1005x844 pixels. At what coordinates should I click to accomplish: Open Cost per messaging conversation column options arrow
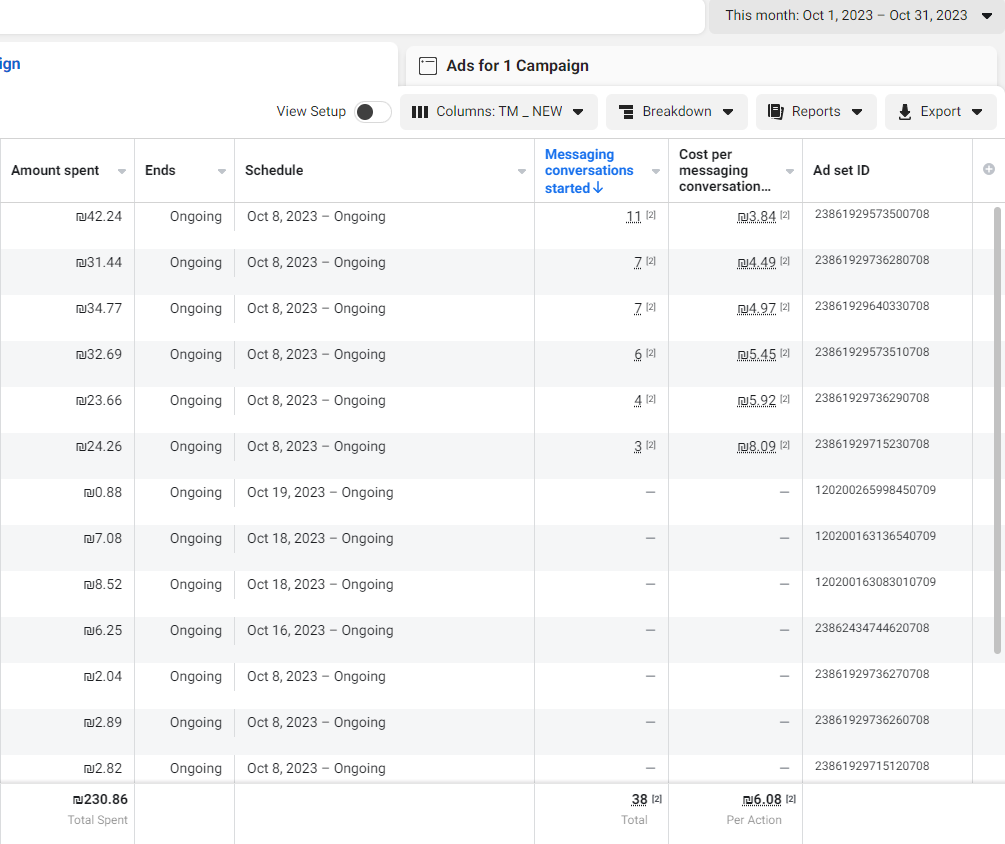[790, 171]
